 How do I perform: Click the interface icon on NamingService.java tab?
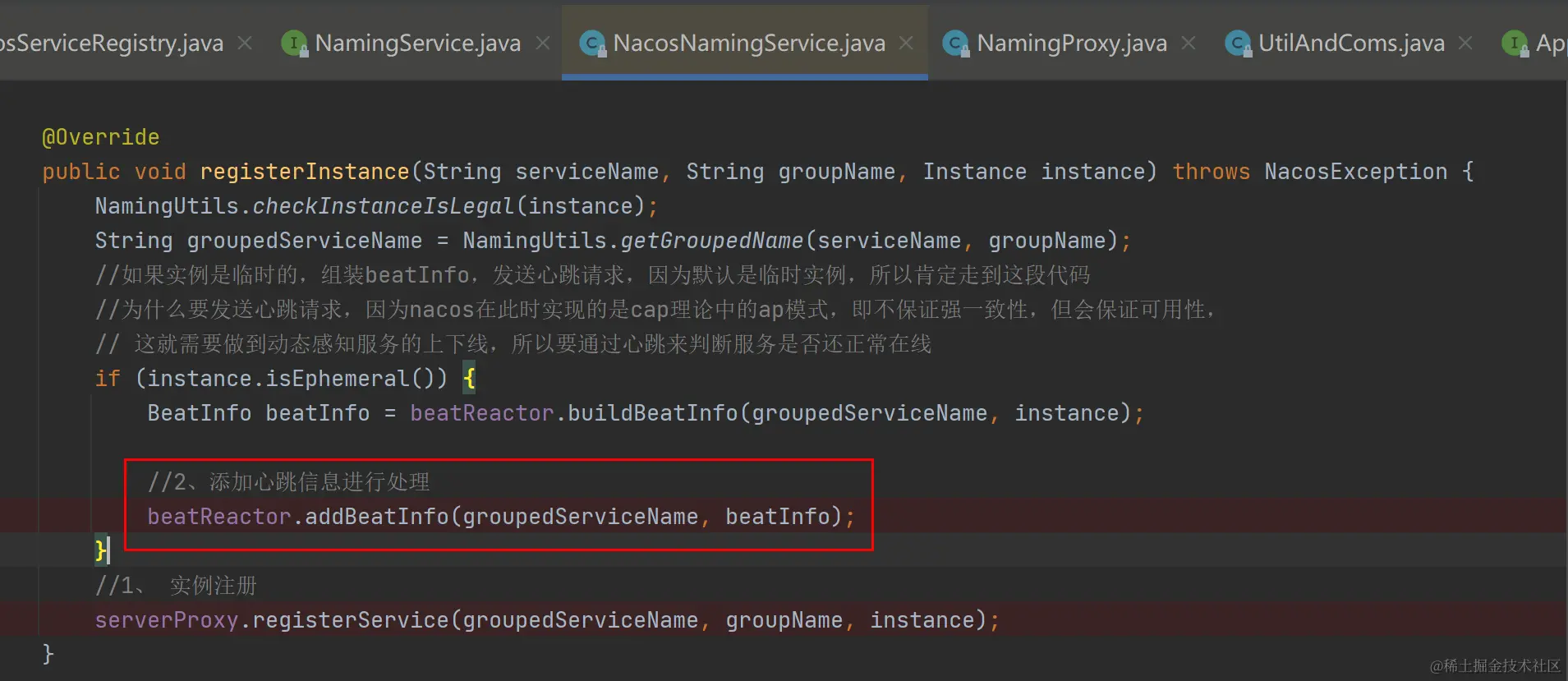pyautogui.click(x=294, y=43)
